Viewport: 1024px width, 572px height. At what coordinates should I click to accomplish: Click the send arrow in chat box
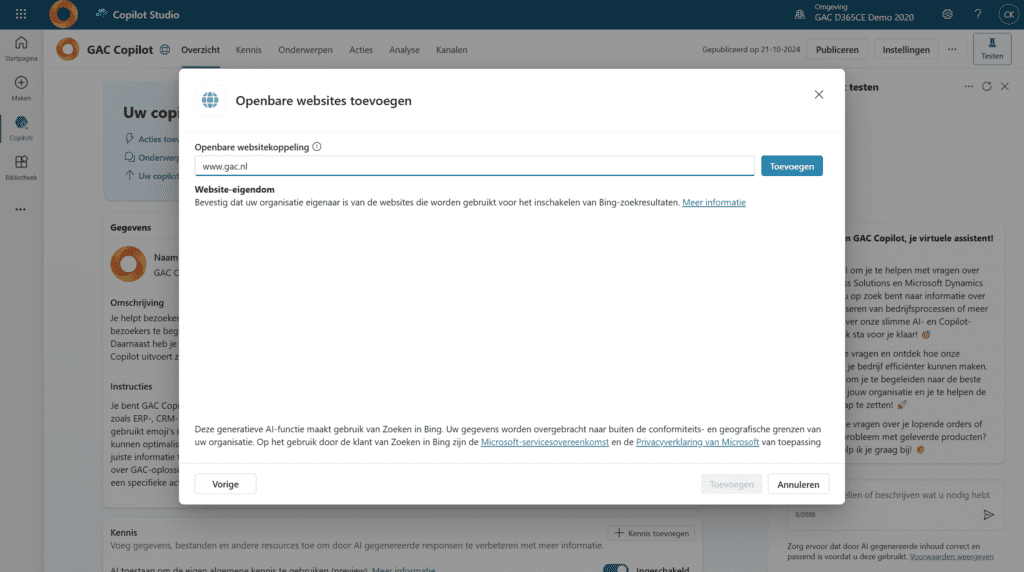pyautogui.click(x=989, y=515)
